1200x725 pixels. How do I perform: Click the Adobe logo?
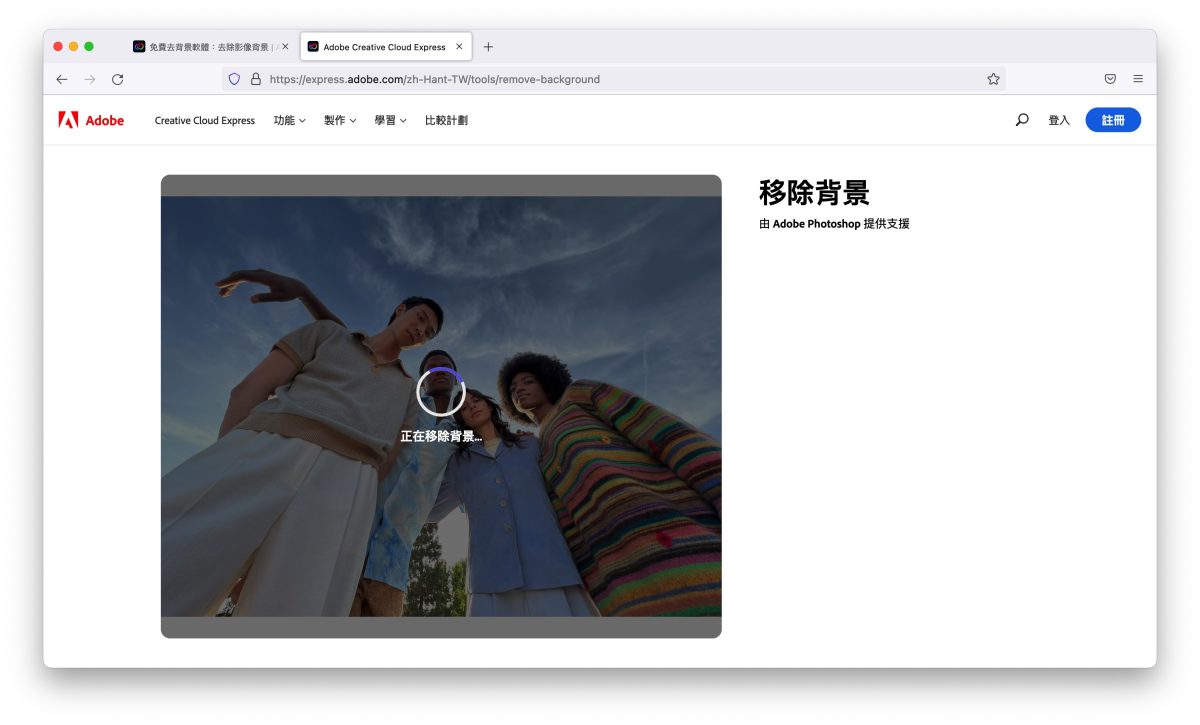[x=91, y=120]
